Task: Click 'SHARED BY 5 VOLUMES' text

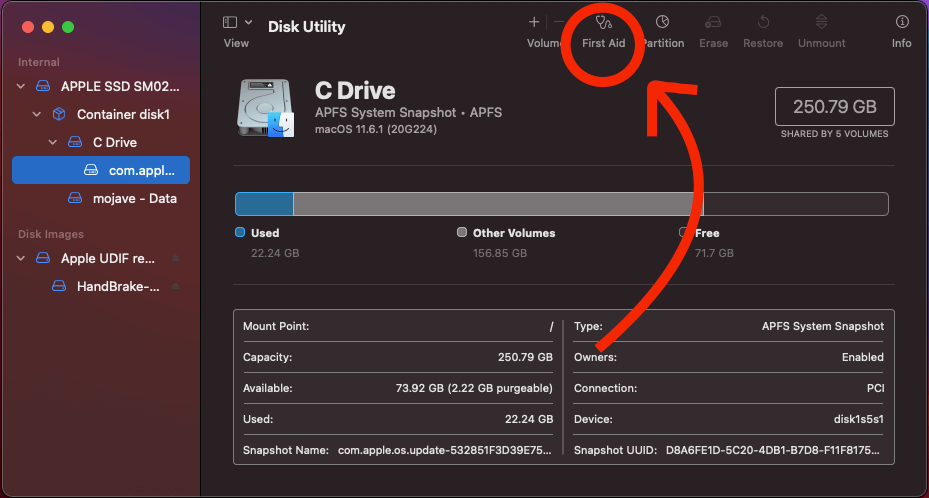Action: [834, 134]
